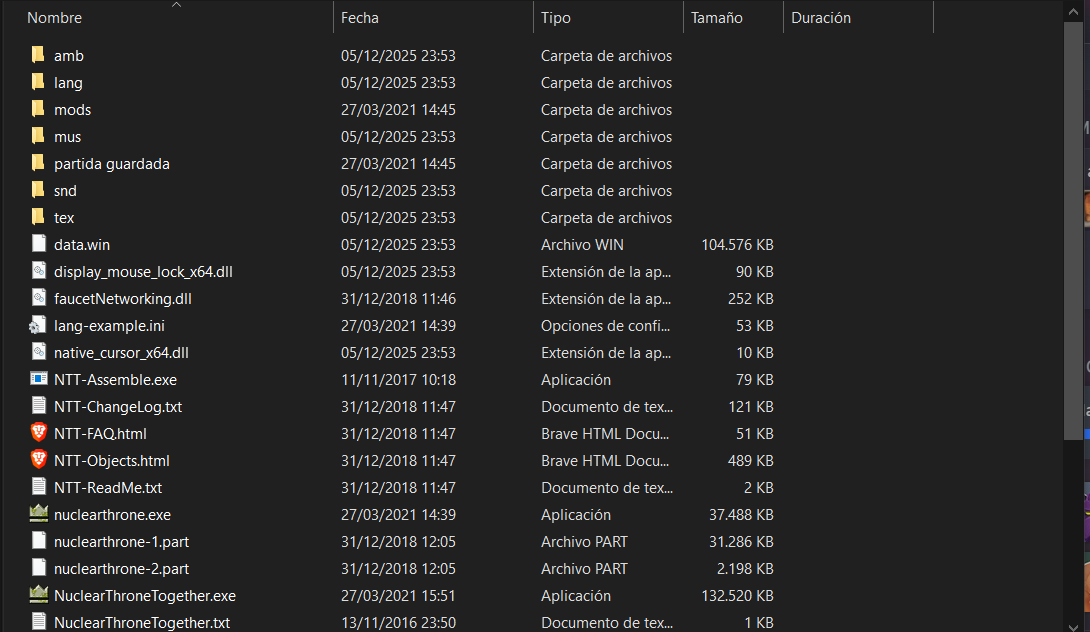Viewport: 1090px width, 632px height.
Task: Click the Duración column header
Action: pos(821,18)
